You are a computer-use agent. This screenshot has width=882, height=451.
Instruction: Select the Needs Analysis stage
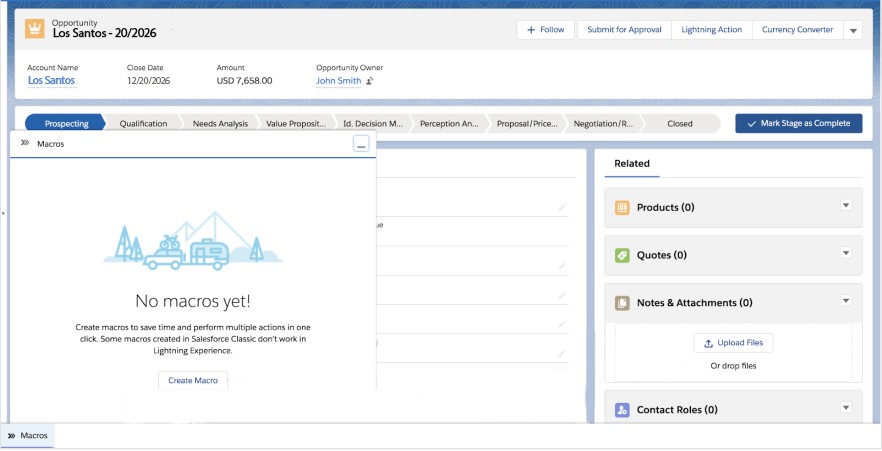click(x=220, y=124)
